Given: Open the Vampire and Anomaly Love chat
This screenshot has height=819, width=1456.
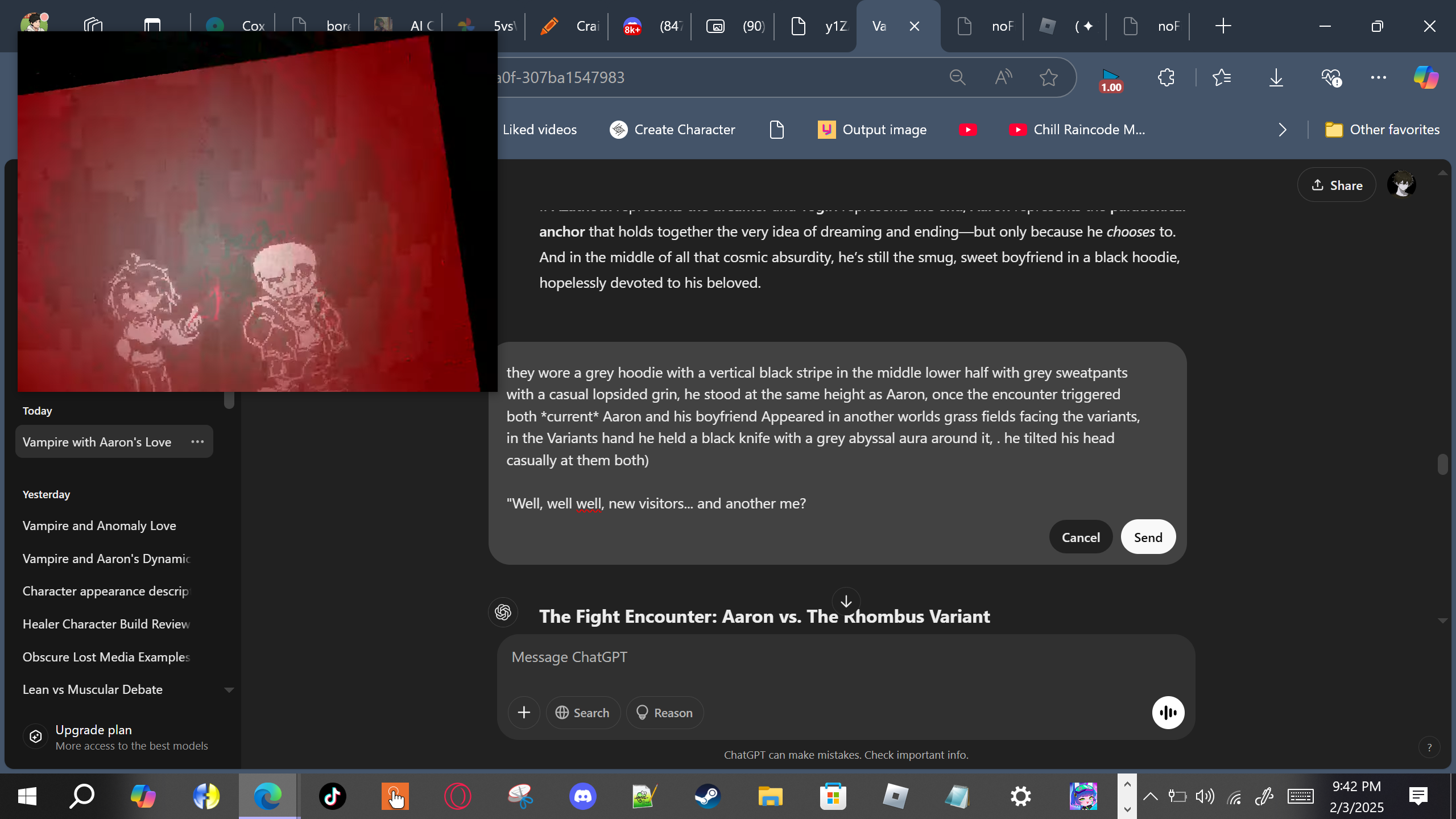Looking at the screenshot, I should 114,526.
